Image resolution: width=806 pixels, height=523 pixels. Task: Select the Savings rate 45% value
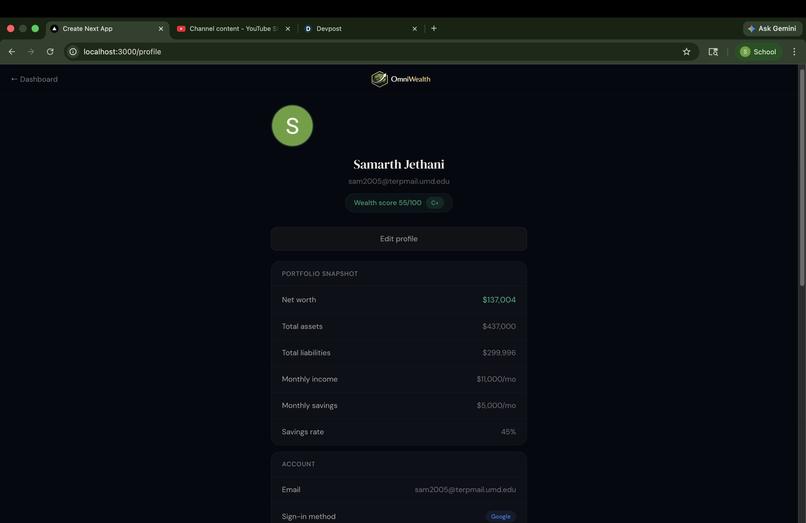508,432
